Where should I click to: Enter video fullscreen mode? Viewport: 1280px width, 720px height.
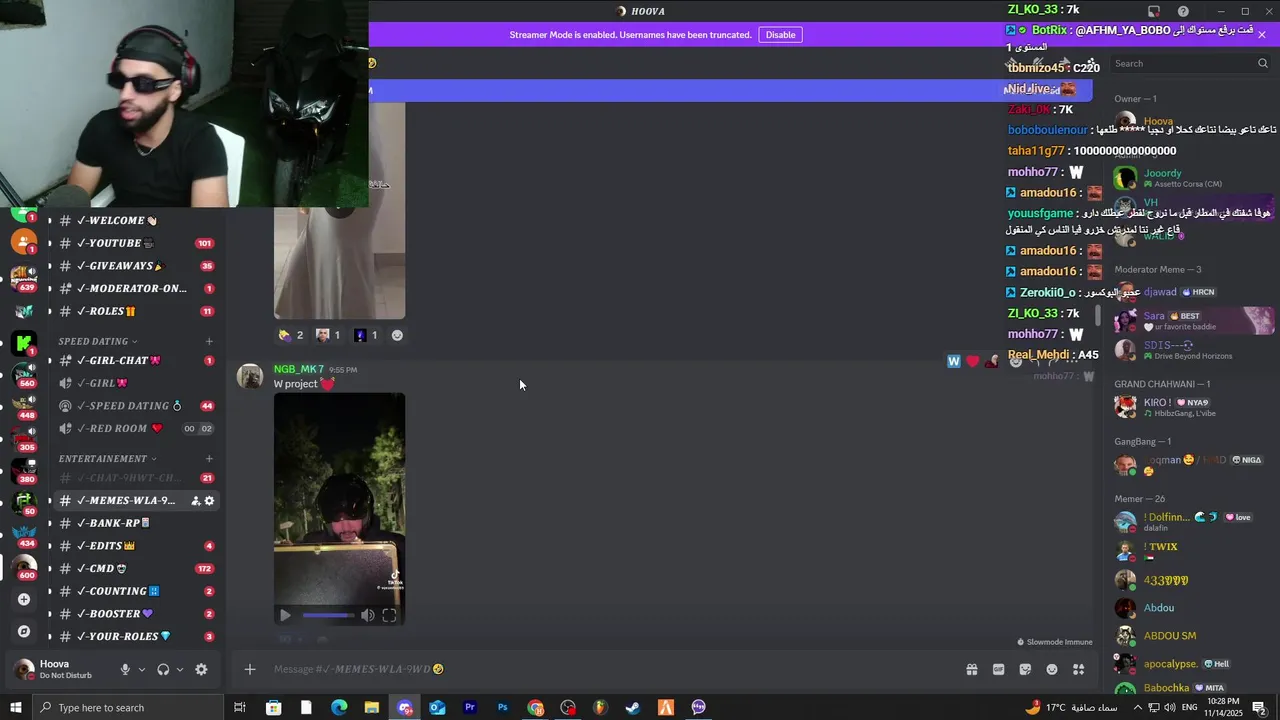389,616
